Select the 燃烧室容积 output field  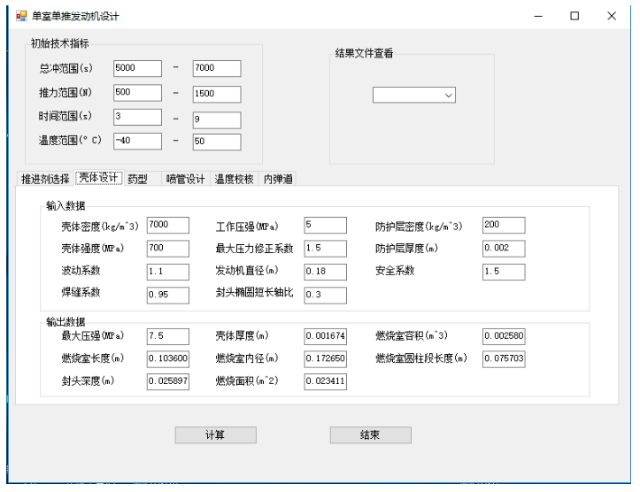coord(503,335)
